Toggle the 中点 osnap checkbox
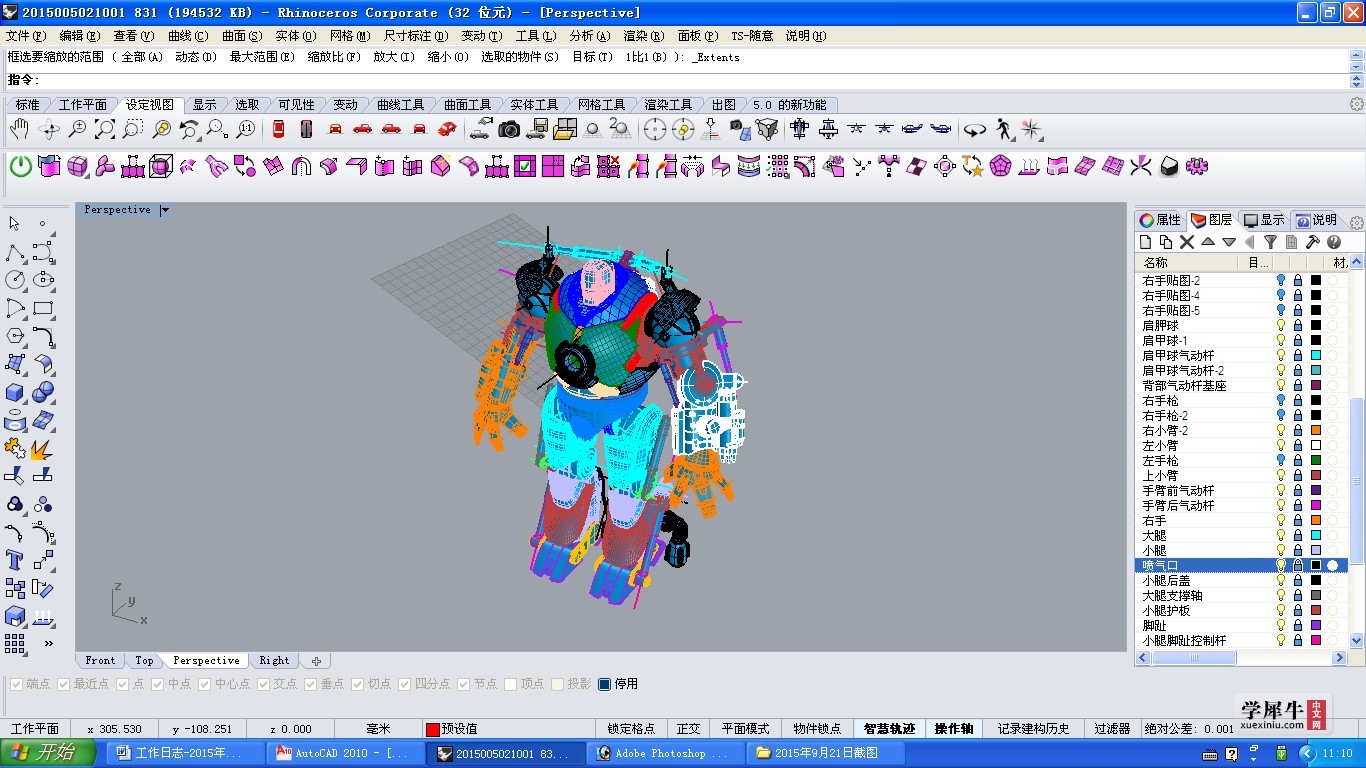Viewport: 1366px width, 768px height. point(158,684)
